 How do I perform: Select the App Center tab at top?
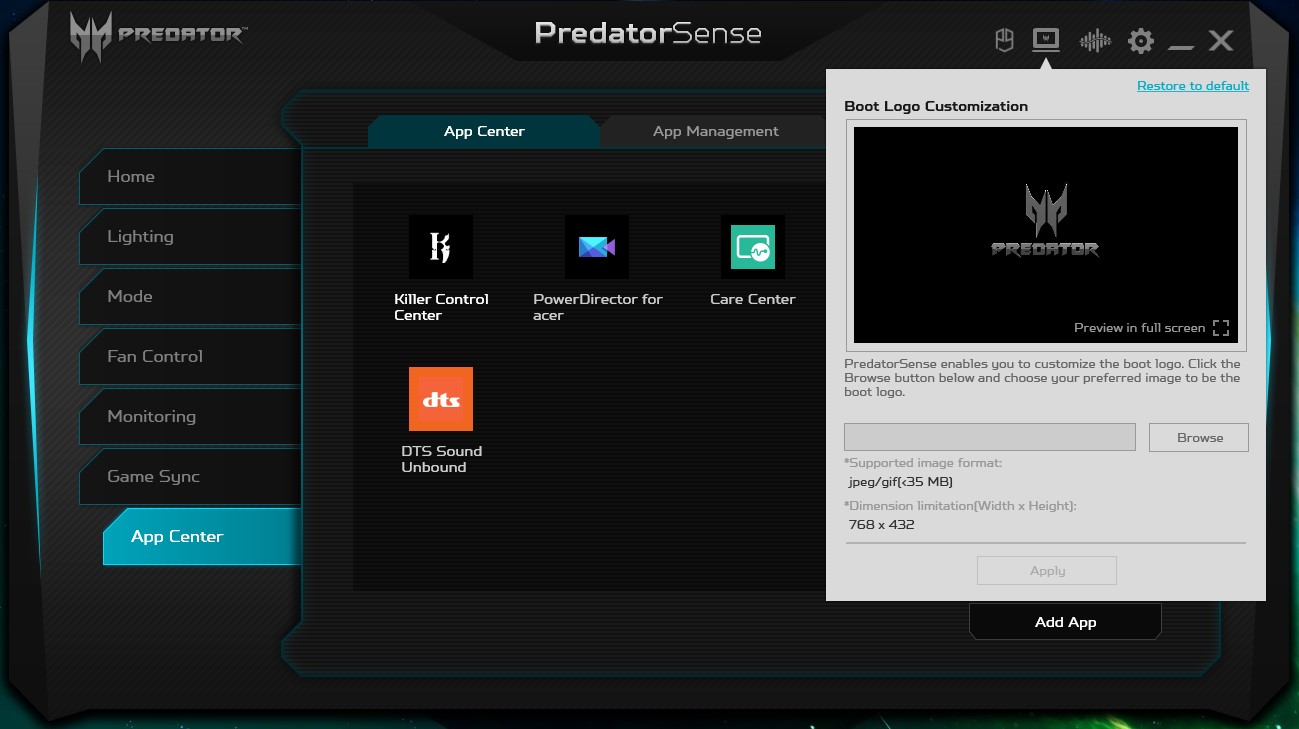(x=484, y=131)
